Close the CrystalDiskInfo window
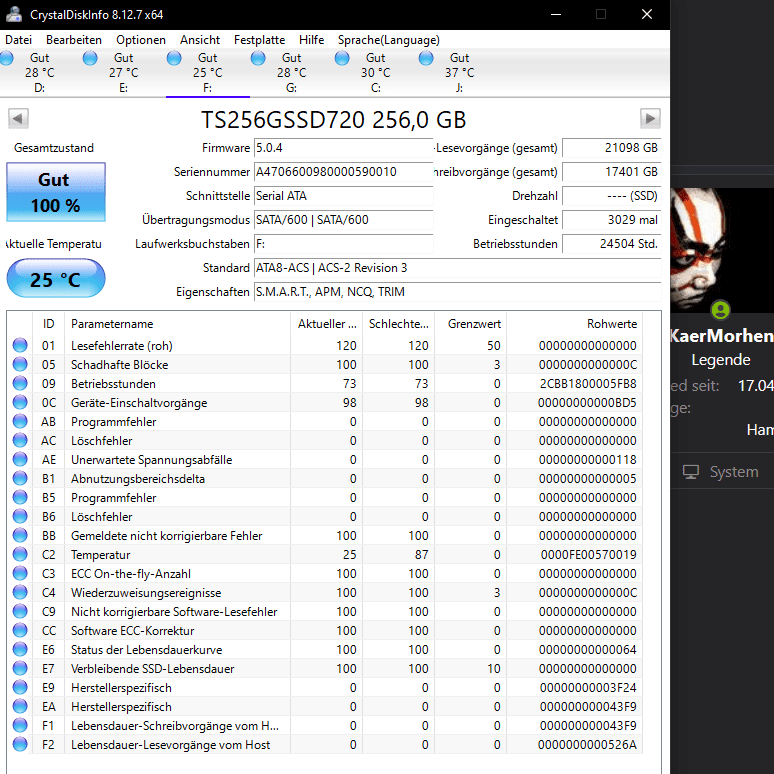The image size is (774, 774). coord(647,14)
